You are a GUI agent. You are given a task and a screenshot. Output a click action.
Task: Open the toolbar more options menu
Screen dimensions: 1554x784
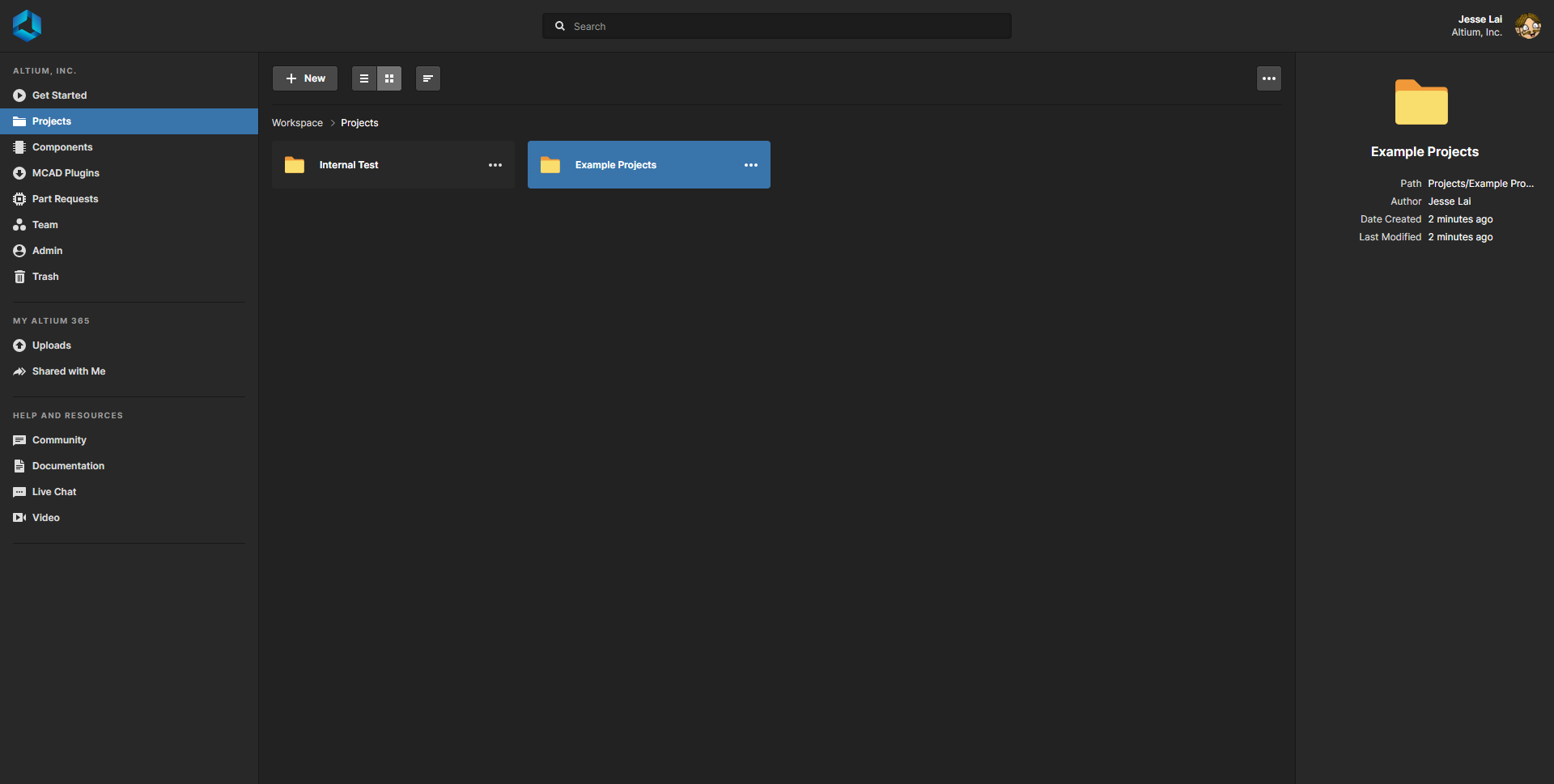(1269, 78)
